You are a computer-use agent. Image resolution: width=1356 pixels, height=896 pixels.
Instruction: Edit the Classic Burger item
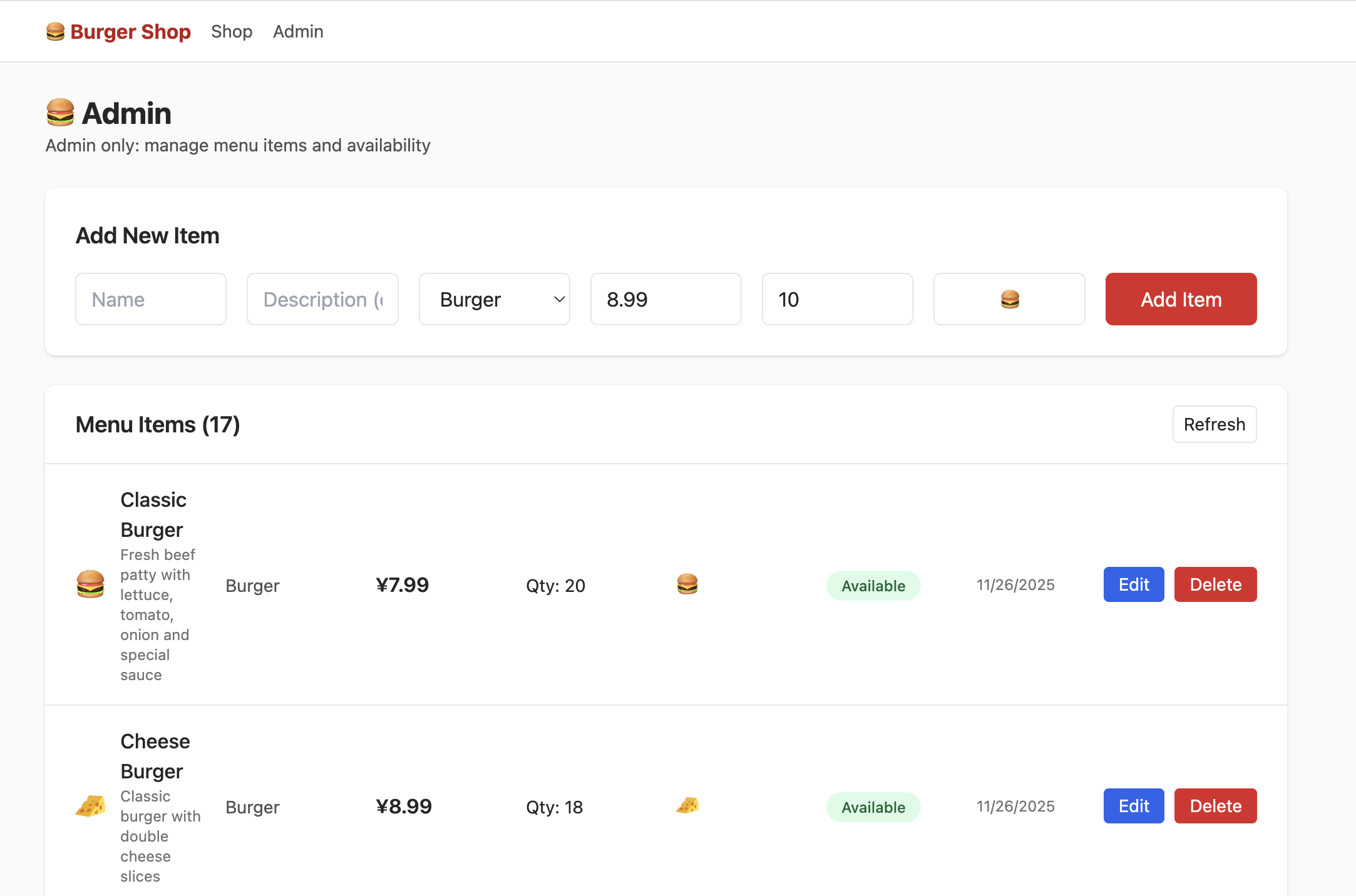point(1133,584)
